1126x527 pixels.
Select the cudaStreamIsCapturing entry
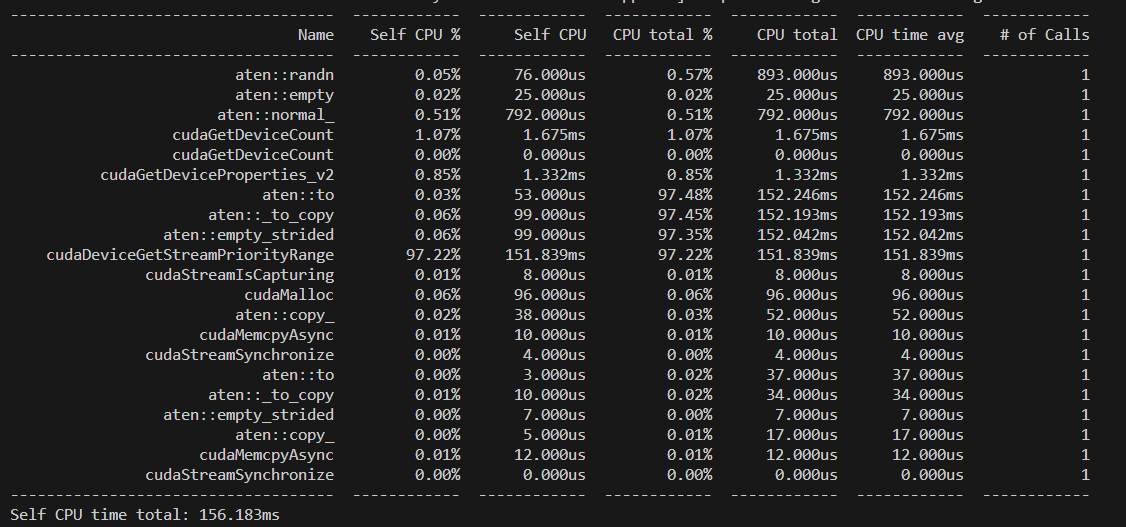tap(239, 274)
